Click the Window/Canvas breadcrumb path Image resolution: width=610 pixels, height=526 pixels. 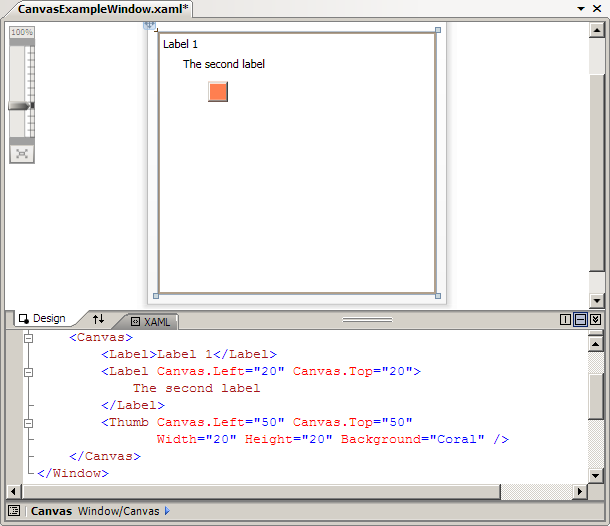[119, 511]
